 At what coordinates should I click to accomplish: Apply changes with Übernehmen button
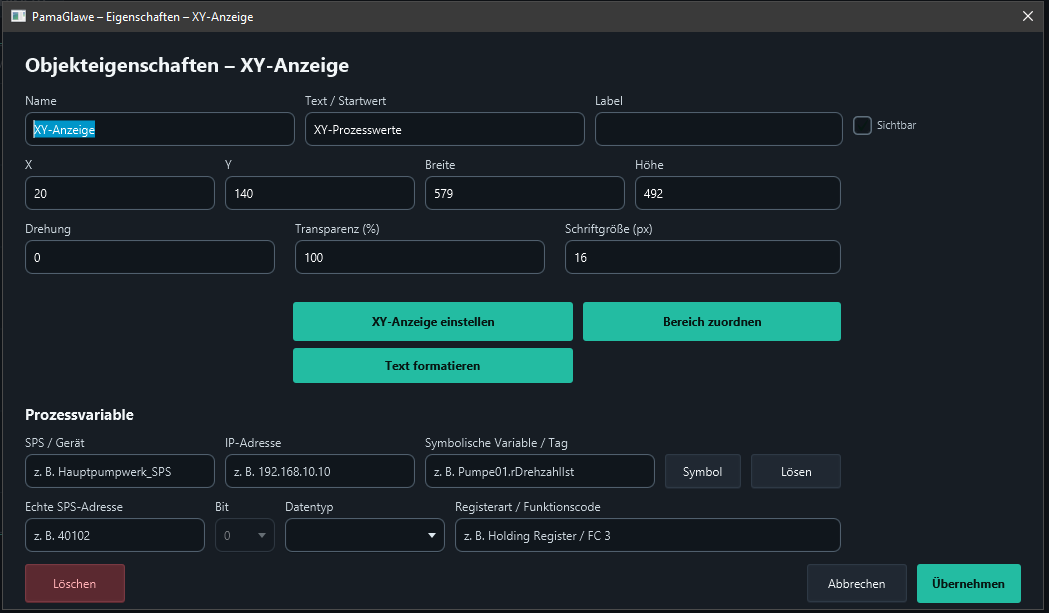(969, 584)
